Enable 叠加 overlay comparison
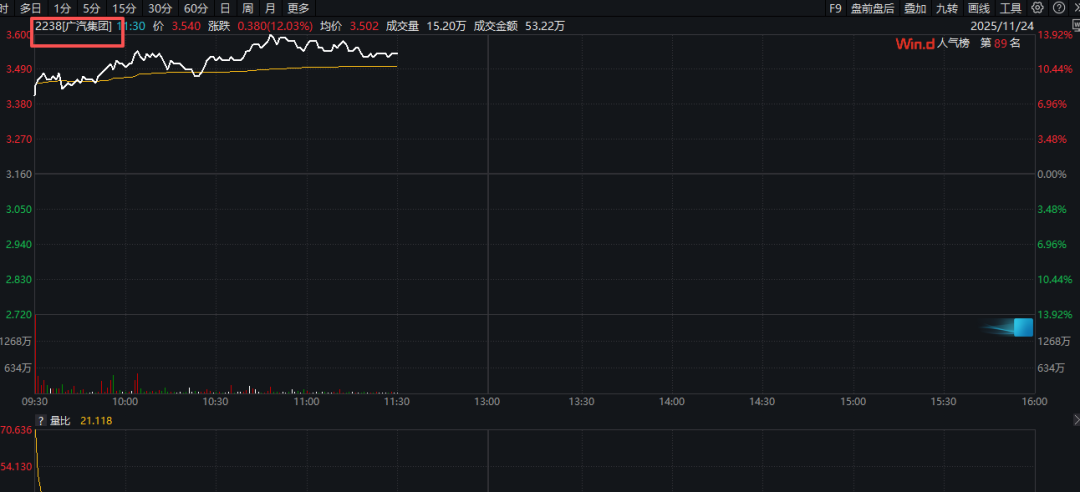Screen dimensions: 1080x492 pyautogui.click(x=915, y=8)
